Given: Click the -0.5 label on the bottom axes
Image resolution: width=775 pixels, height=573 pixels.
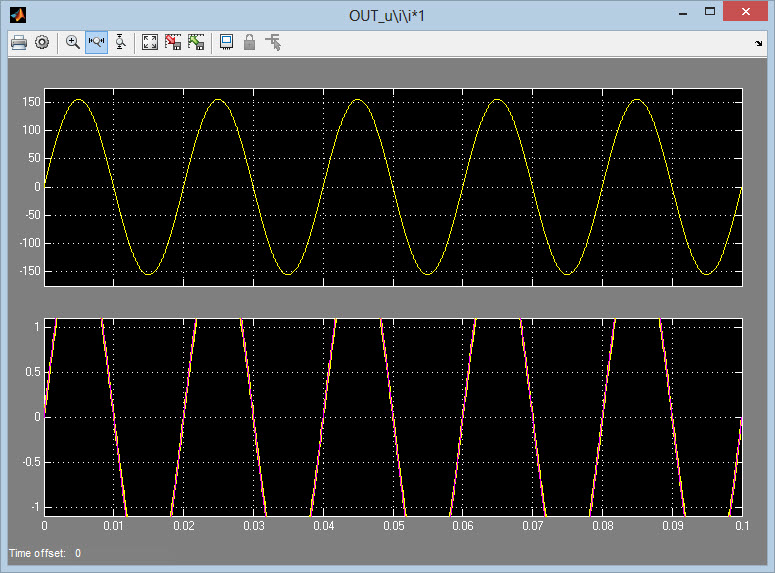Looking at the screenshot, I should [32, 462].
